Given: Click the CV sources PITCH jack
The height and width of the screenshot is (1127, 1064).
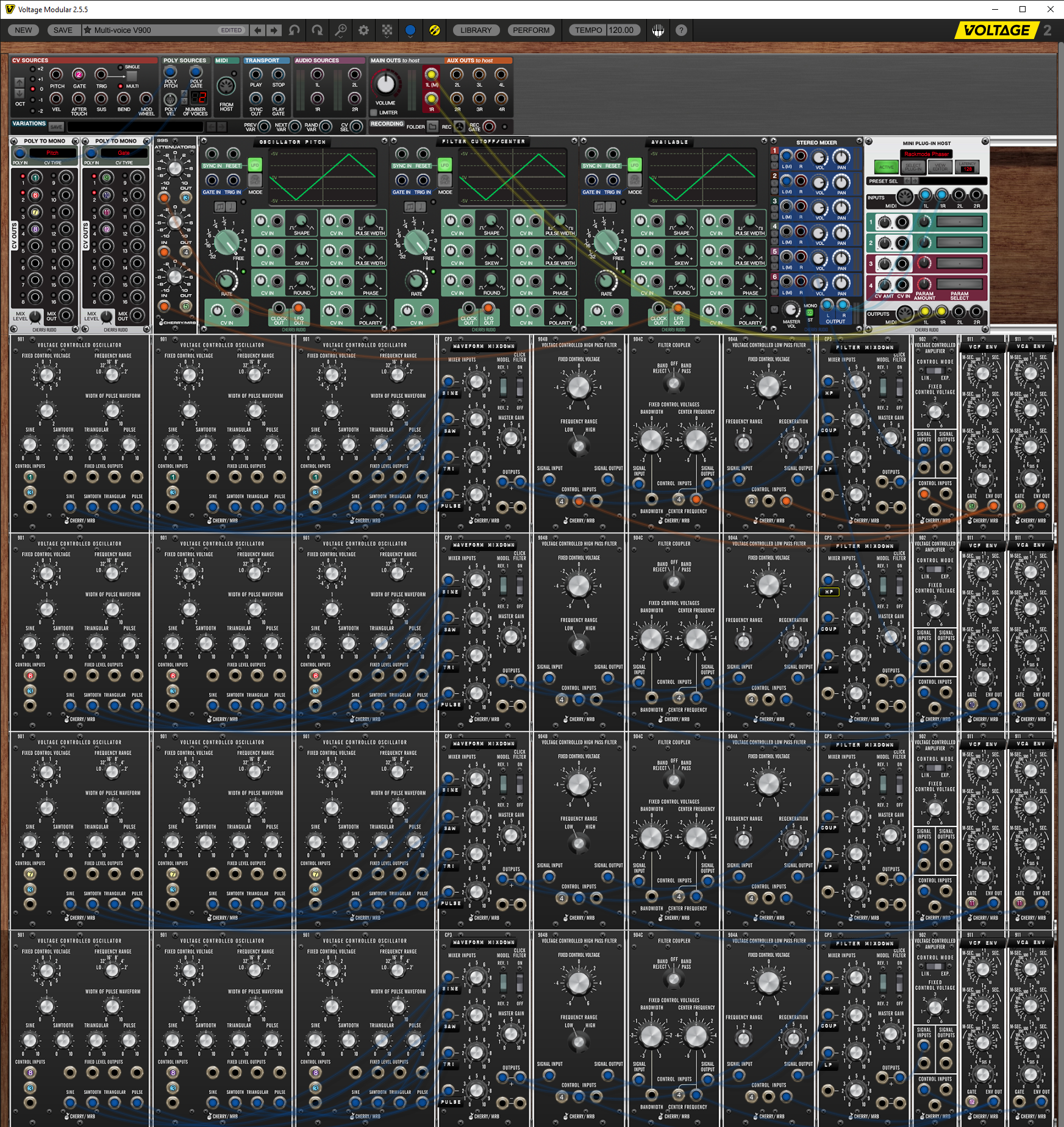Looking at the screenshot, I should 57,74.
